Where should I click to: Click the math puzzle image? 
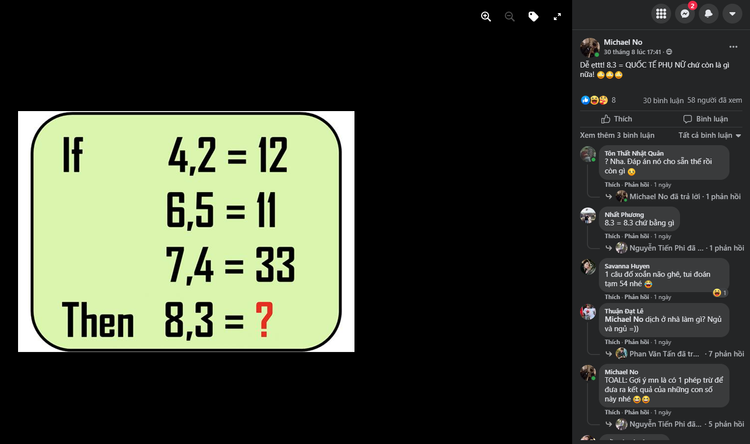pyautogui.click(x=186, y=231)
